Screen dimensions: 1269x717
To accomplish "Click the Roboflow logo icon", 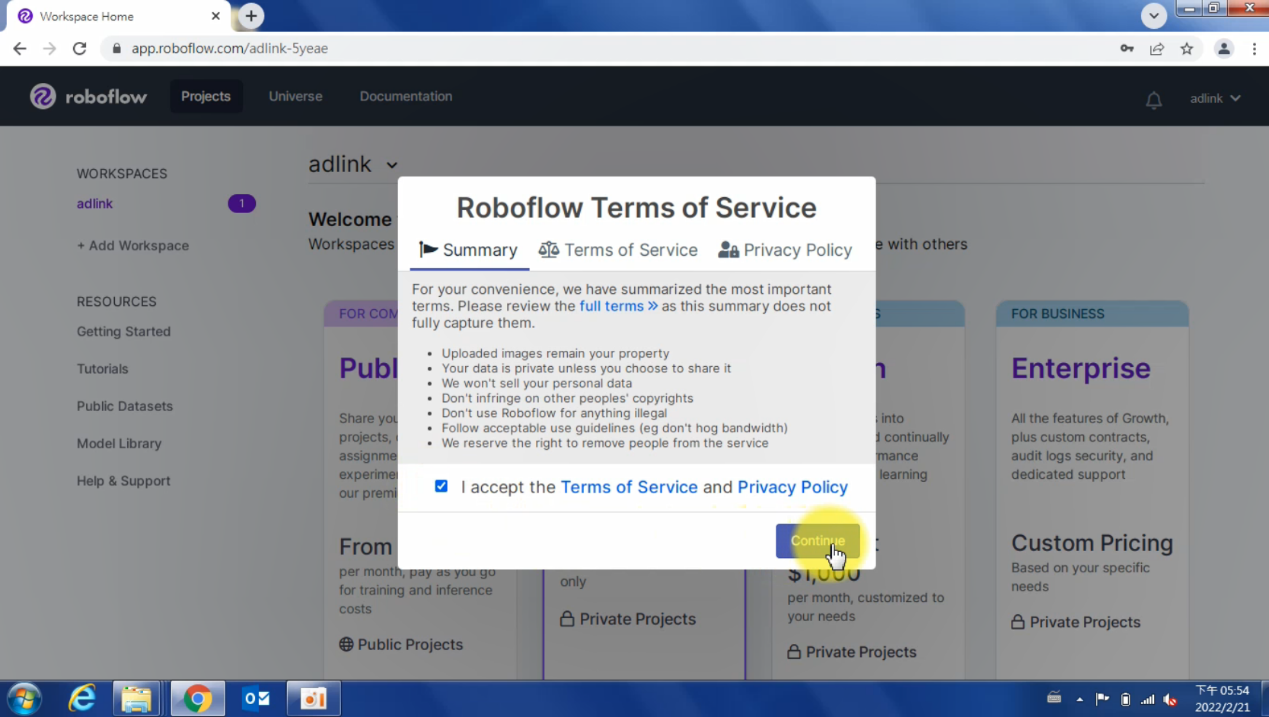I will [43, 96].
